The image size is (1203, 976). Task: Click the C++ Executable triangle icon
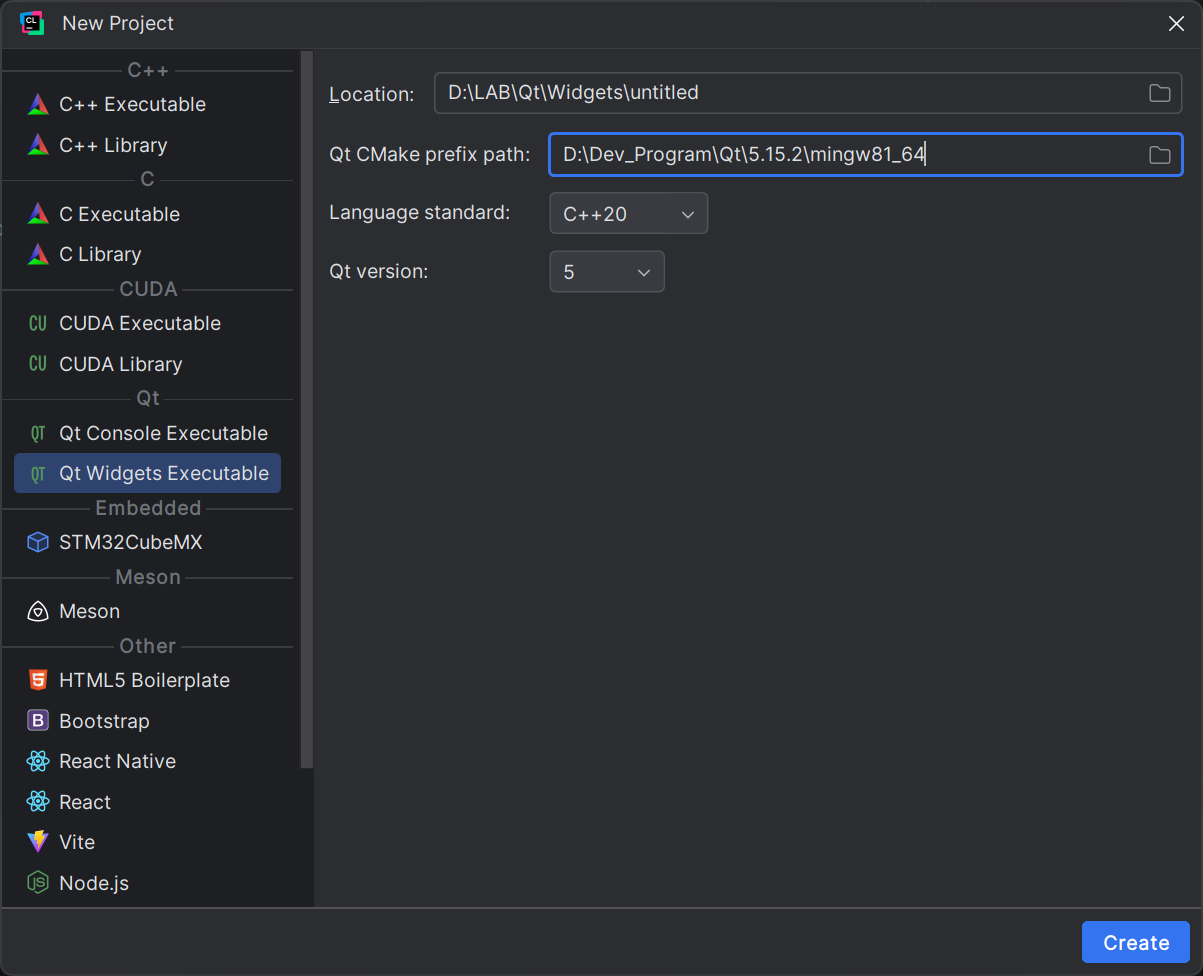(38, 104)
